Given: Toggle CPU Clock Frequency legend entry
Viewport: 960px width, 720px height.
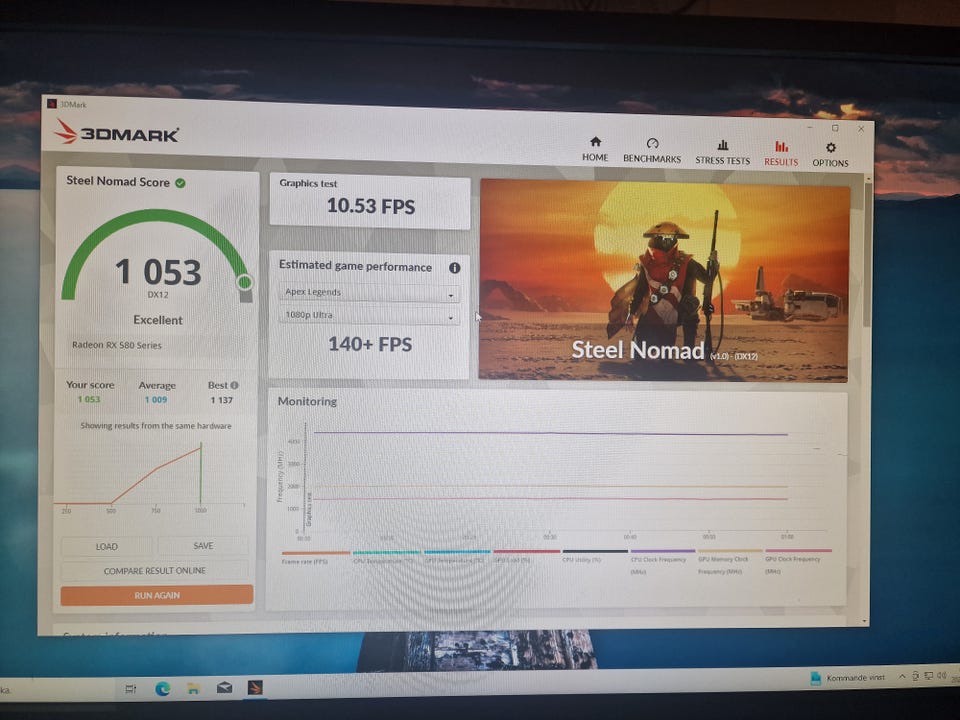Looking at the screenshot, I should 662,562.
